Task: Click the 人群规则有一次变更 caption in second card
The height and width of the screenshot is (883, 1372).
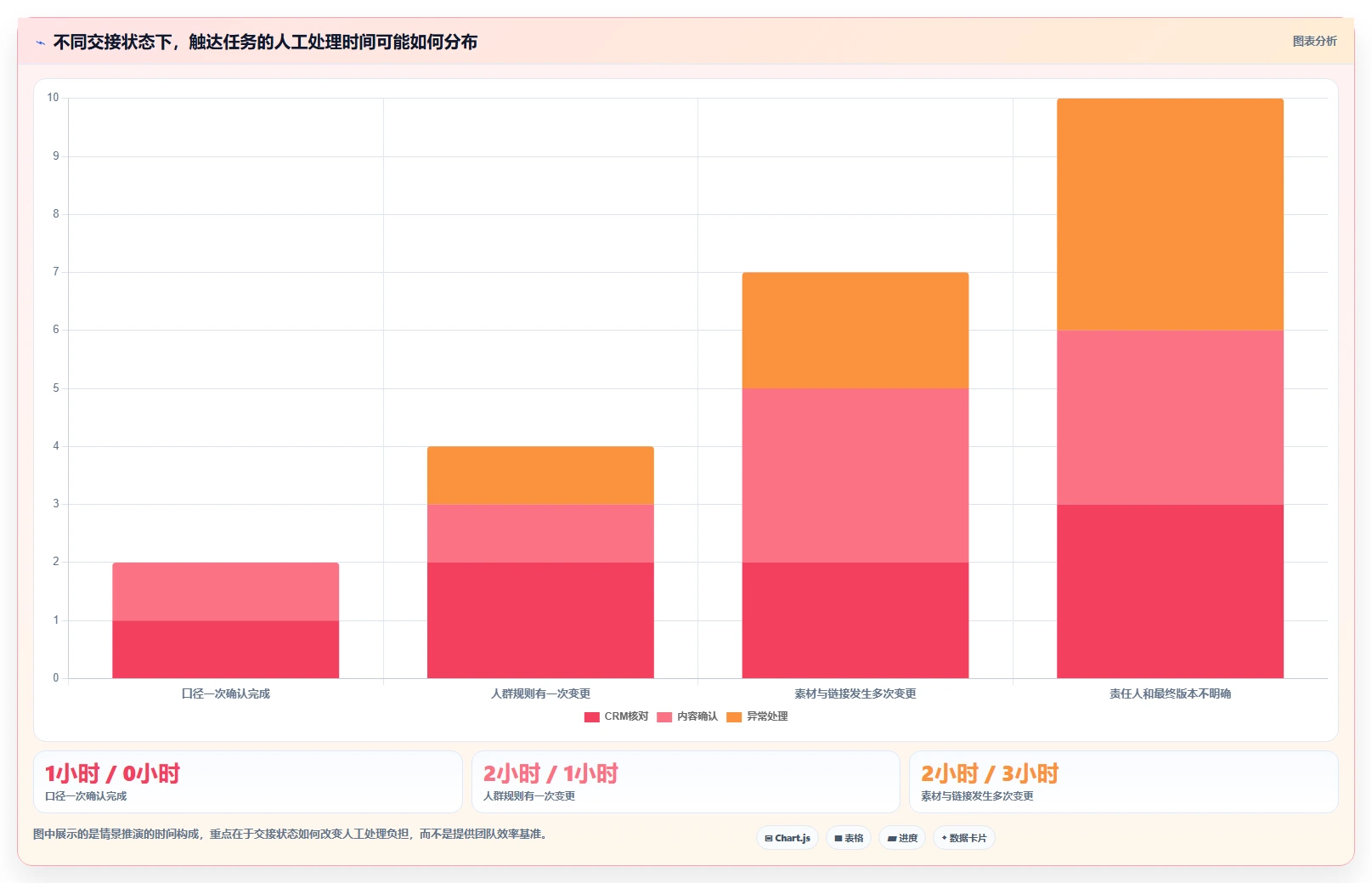Action: (x=529, y=796)
